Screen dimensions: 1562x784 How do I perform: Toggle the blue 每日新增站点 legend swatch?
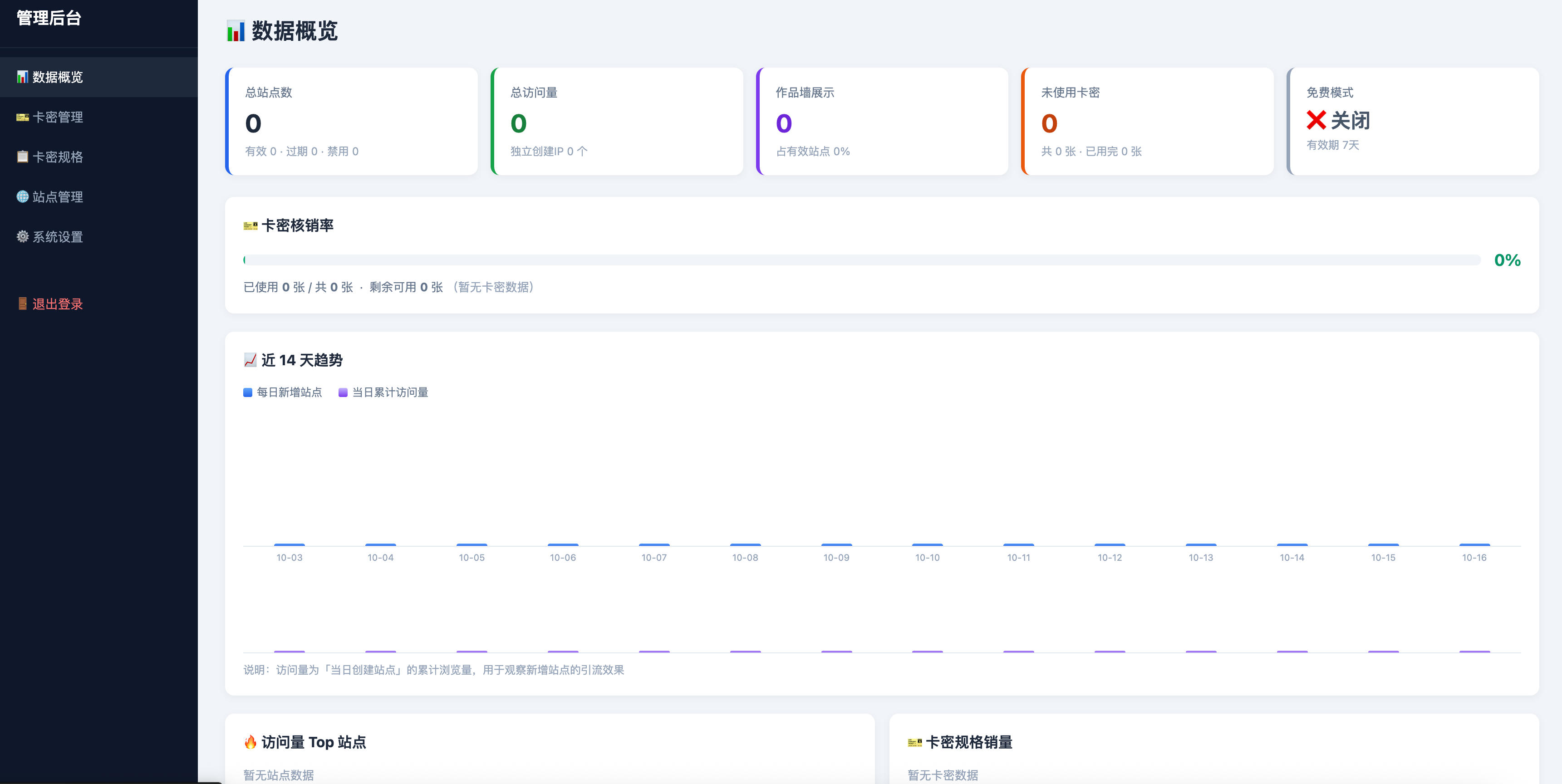pos(247,392)
